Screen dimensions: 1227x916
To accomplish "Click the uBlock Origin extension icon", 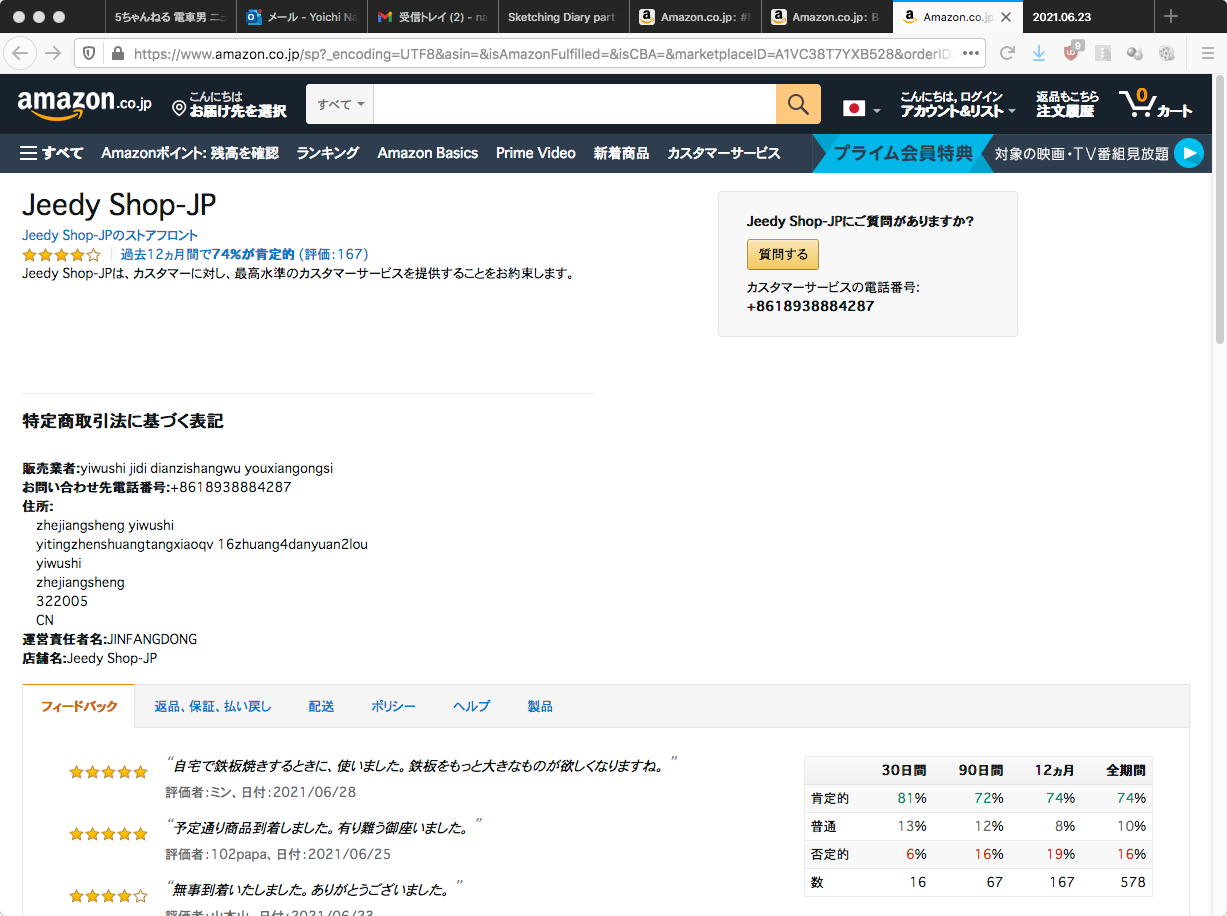I will [1072, 52].
